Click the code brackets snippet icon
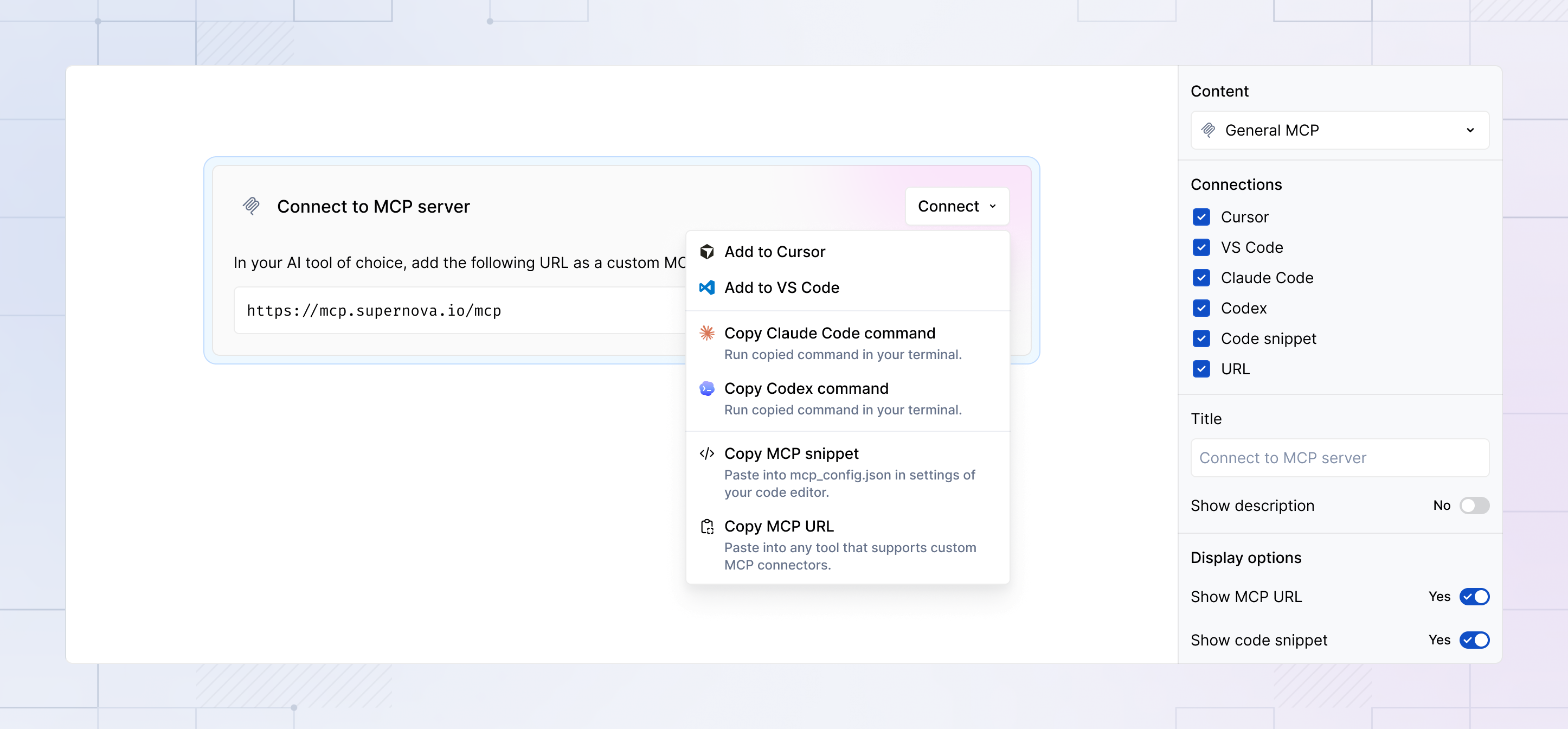Screen dimensions: 1568x729 point(706,453)
